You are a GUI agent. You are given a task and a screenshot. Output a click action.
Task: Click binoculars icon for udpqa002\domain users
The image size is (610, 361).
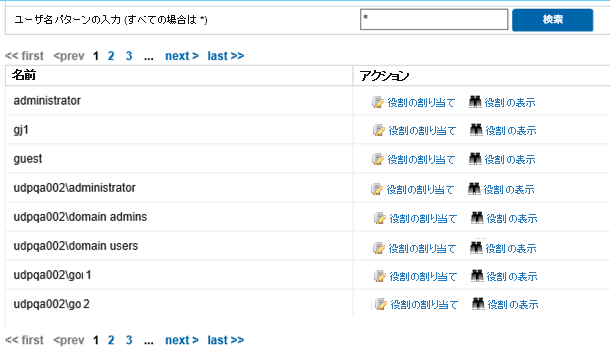(x=476, y=248)
